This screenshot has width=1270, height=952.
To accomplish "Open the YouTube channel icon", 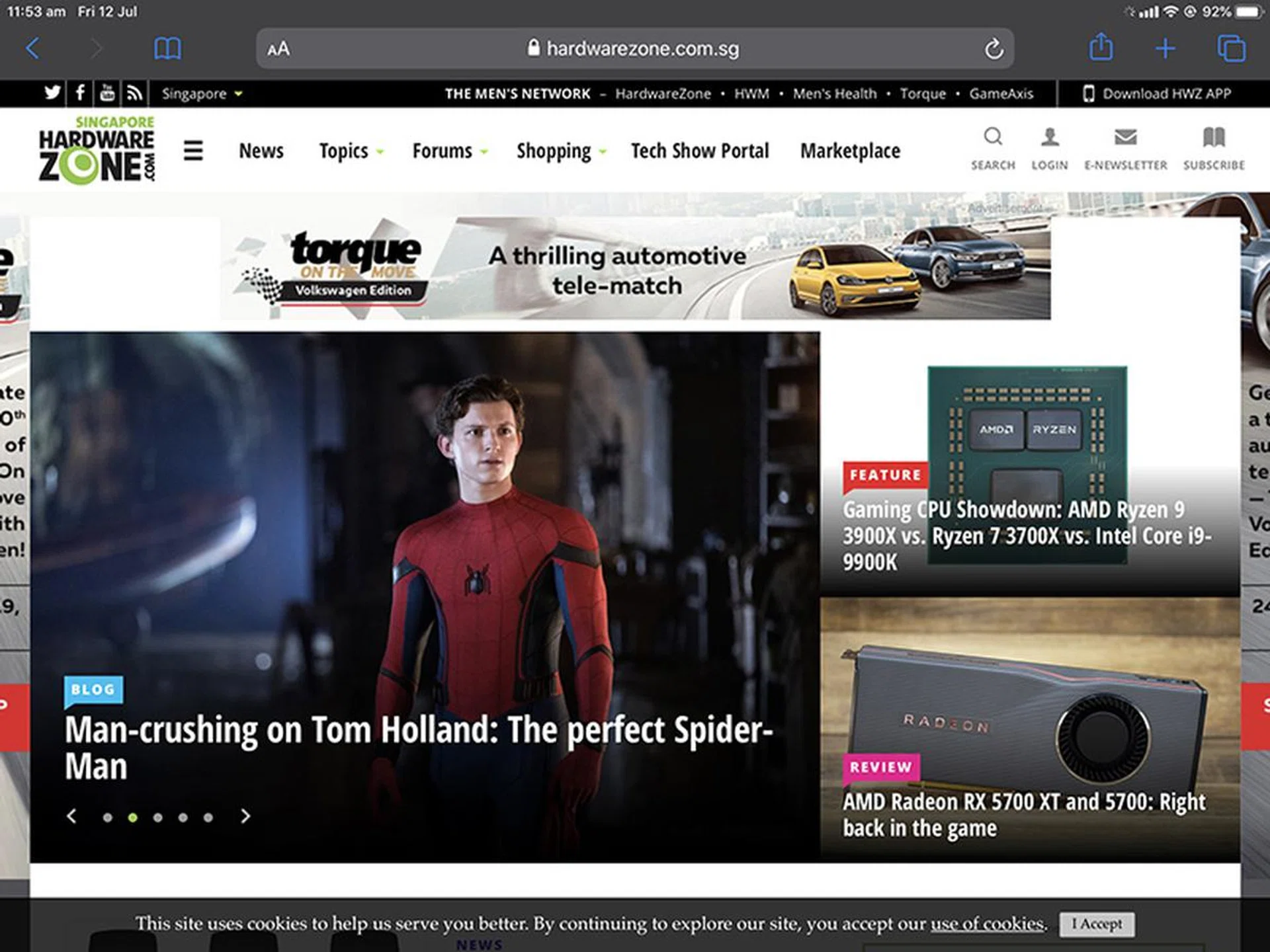I will click(107, 93).
